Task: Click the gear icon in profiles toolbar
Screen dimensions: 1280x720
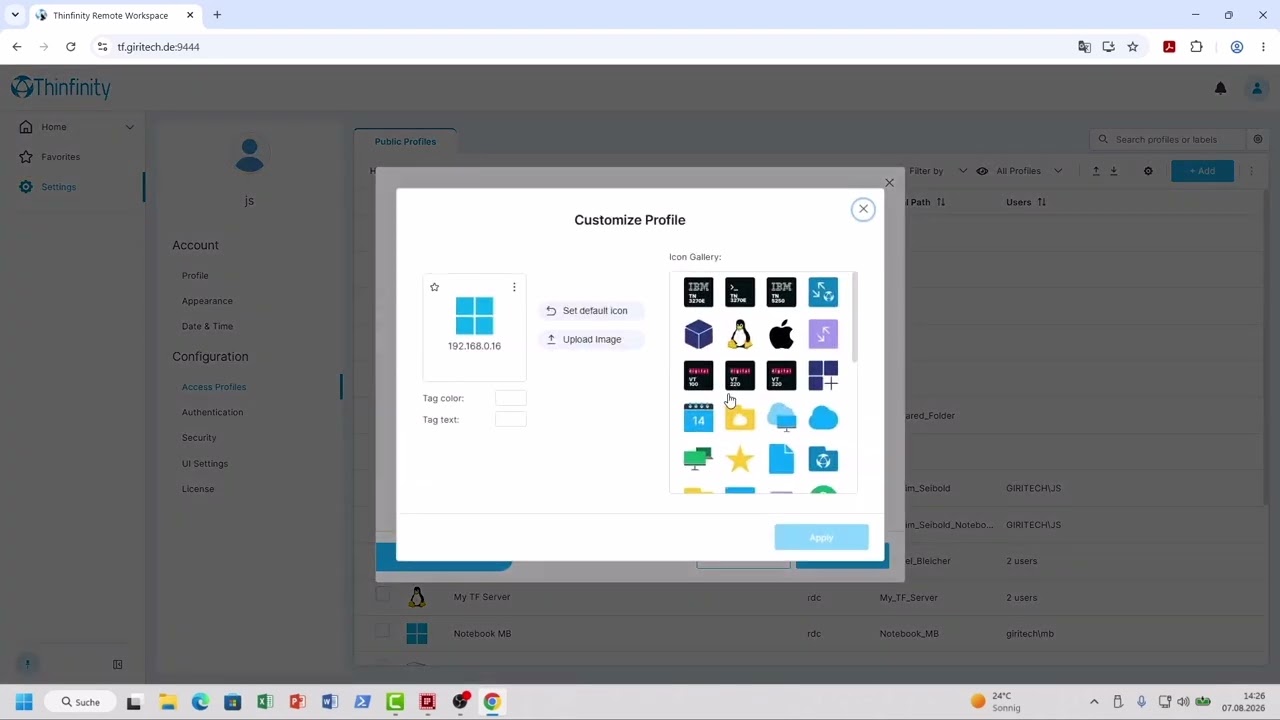Action: pyautogui.click(x=1148, y=171)
